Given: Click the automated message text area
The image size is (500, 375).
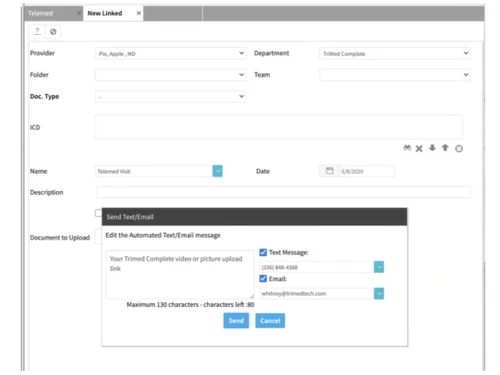Looking at the screenshot, I should (x=180, y=275).
